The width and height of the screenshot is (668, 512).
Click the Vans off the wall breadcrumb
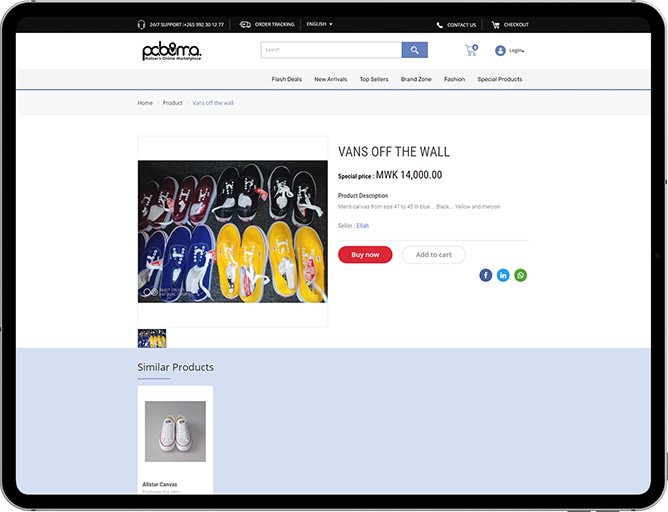213,103
